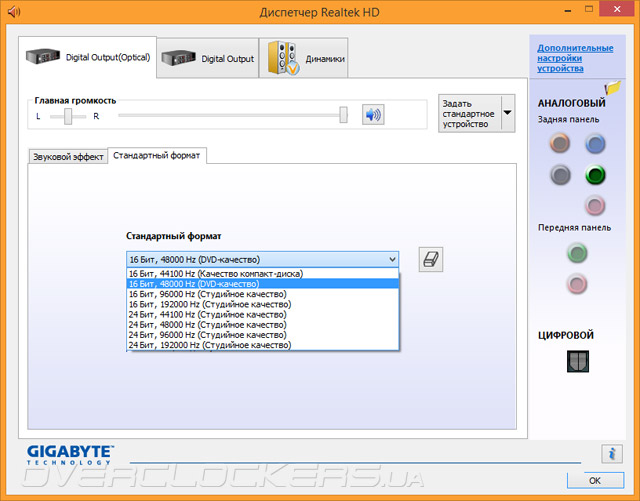Click the eraser reset-format icon
Viewport: 640px width, 501px height.
431,259
